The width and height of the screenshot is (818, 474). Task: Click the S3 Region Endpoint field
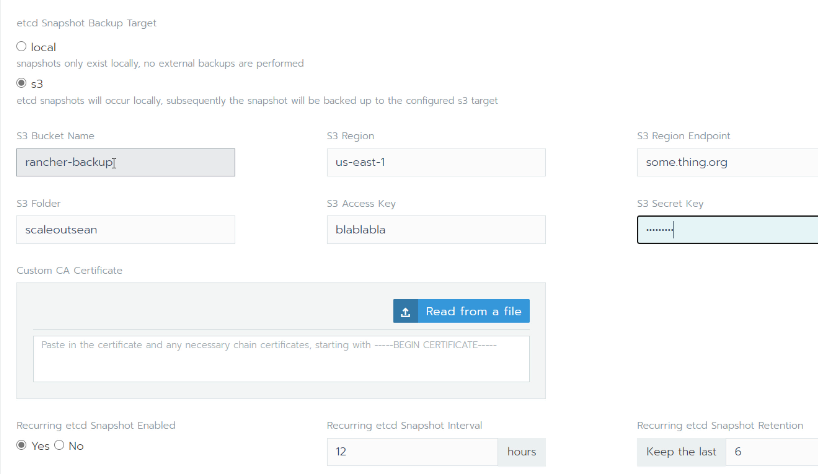click(727, 162)
